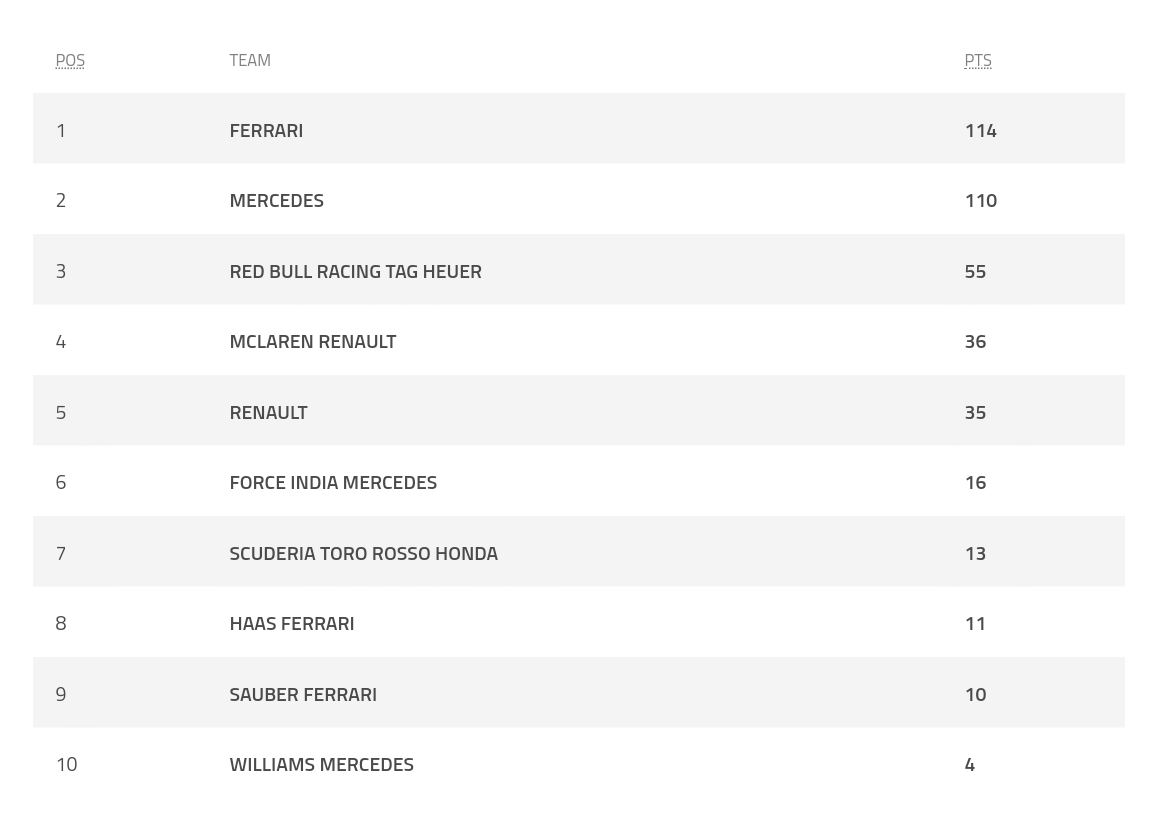Select Williams' 4 points value
This screenshot has width=1161, height=833.
[970, 764]
